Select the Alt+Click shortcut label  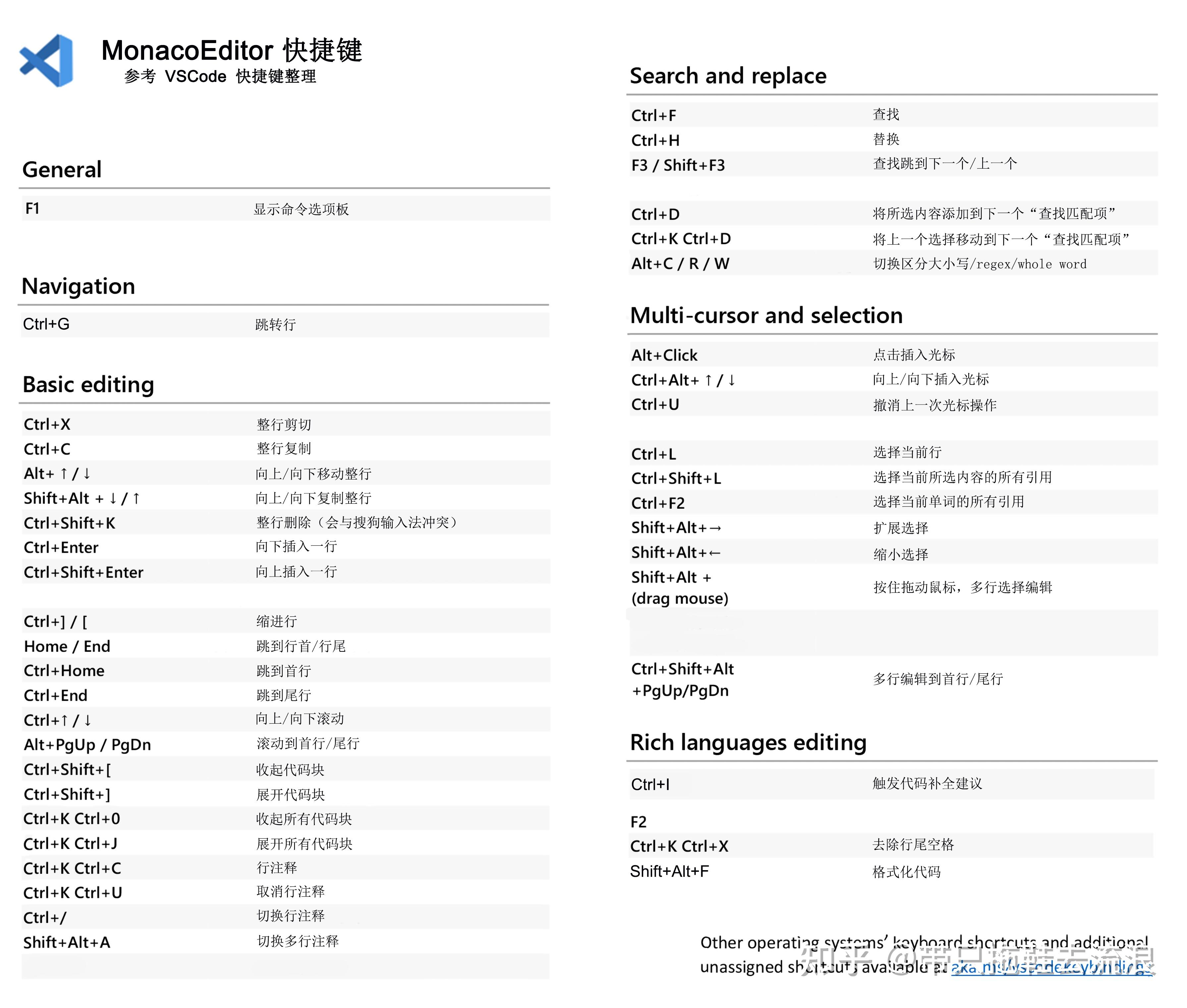664,356
